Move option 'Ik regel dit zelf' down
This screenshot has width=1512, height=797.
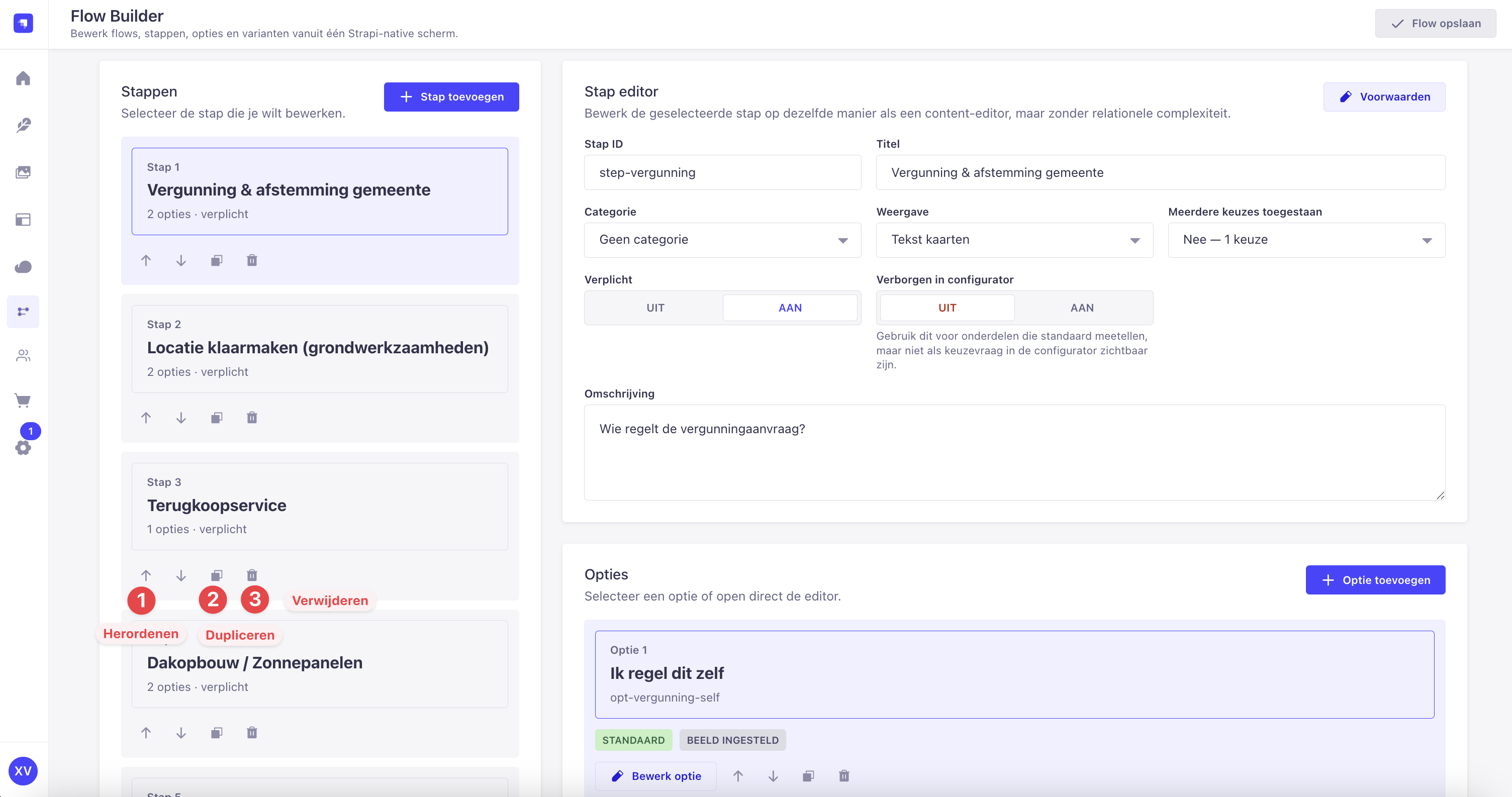tap(774, 776)
